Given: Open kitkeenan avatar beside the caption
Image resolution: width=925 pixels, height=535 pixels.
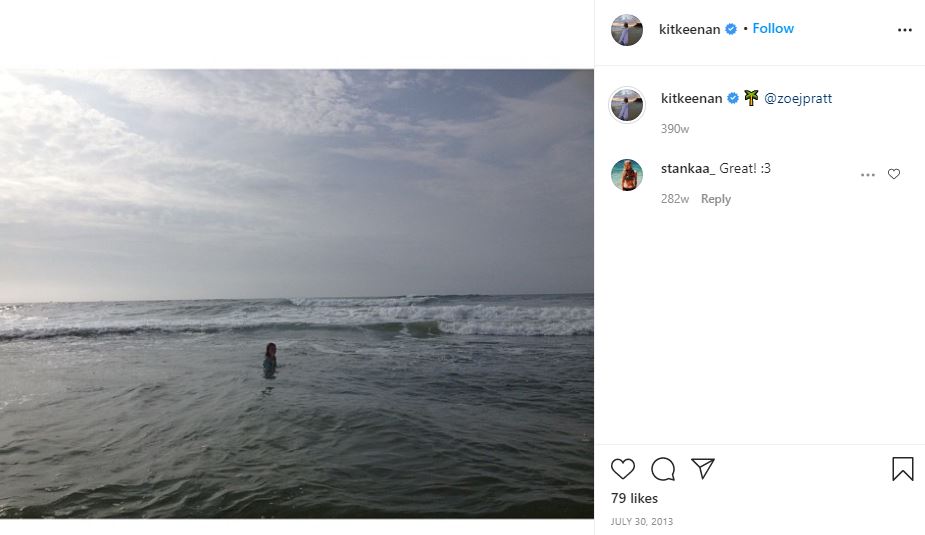Looking at the screenshot, I should click(x=626, y=105).
